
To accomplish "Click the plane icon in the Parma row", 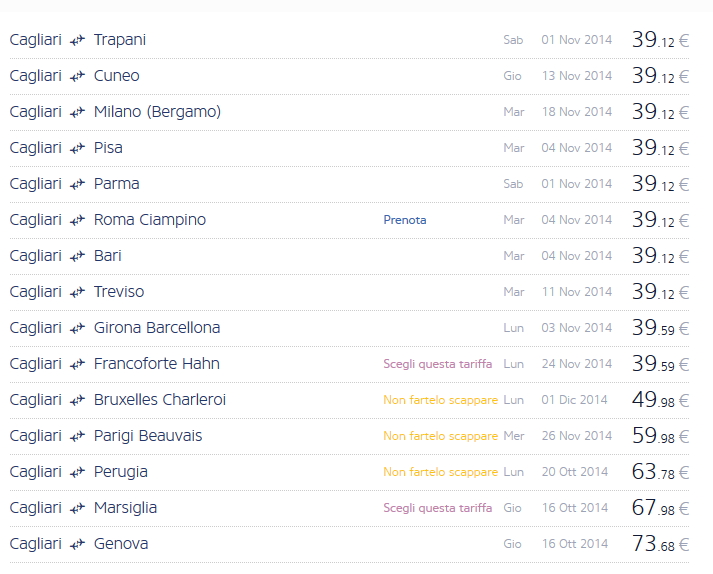I will pos(77,185).
